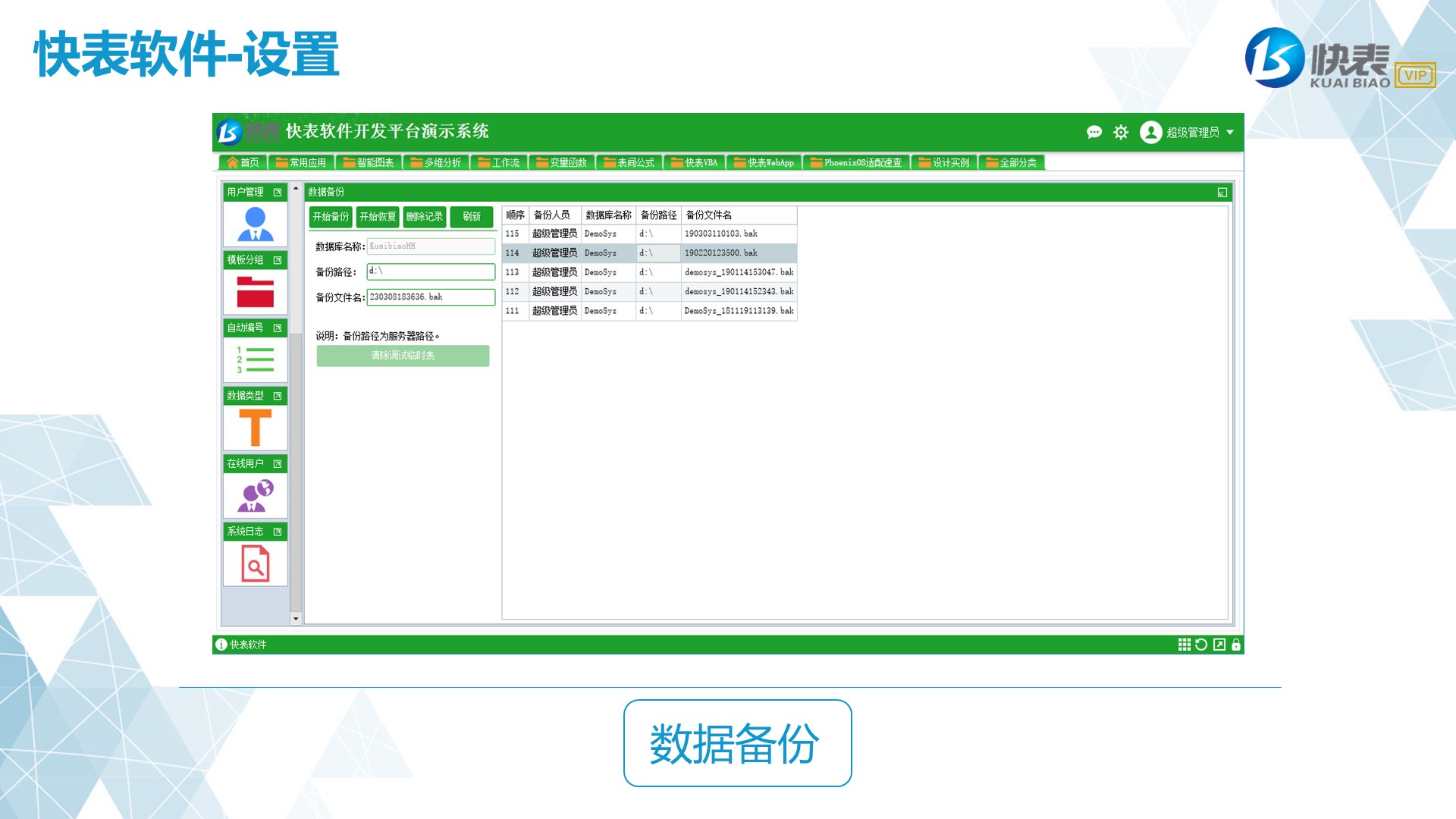Click the 刷新 button
Viewport: 1456px width, 819px height.
click(x=472, y=217)
